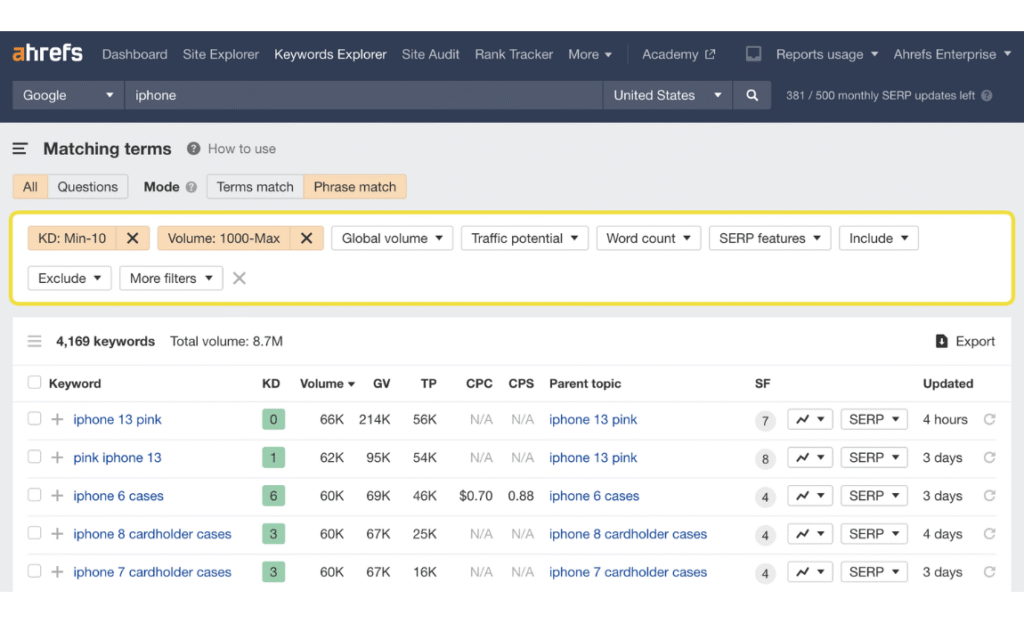
Task: Open the More filters dropdown
Action: click(x=171, y=278)
